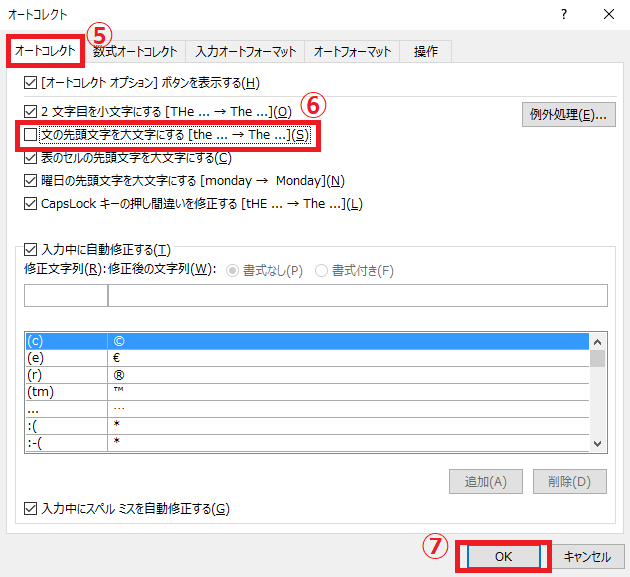The width and height of the screenshot is (630, 577).
Task: Open the オートフォーマット tab
Action: pyautogui.click(x=352, y=51)
